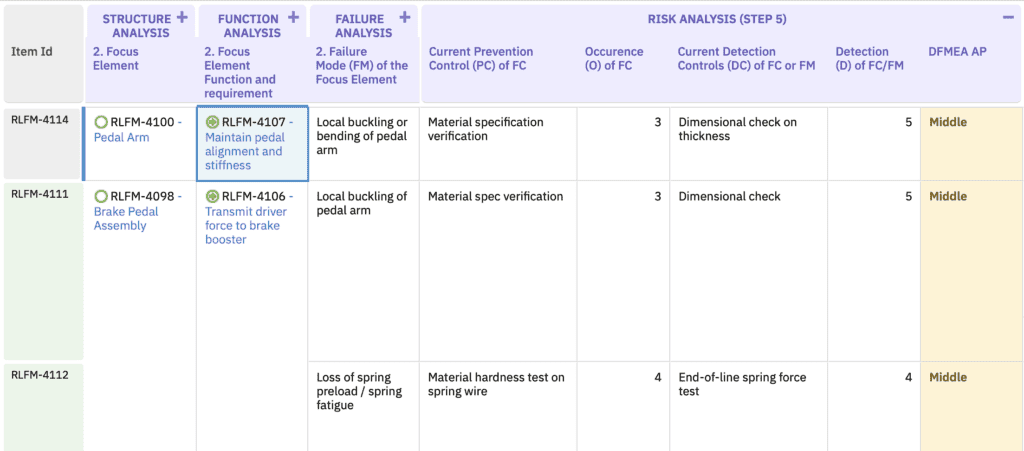Expand the Failure Analysis column group
This screenshot has width=1024, height=451.
pyautogui.click(x=405, y=17)
